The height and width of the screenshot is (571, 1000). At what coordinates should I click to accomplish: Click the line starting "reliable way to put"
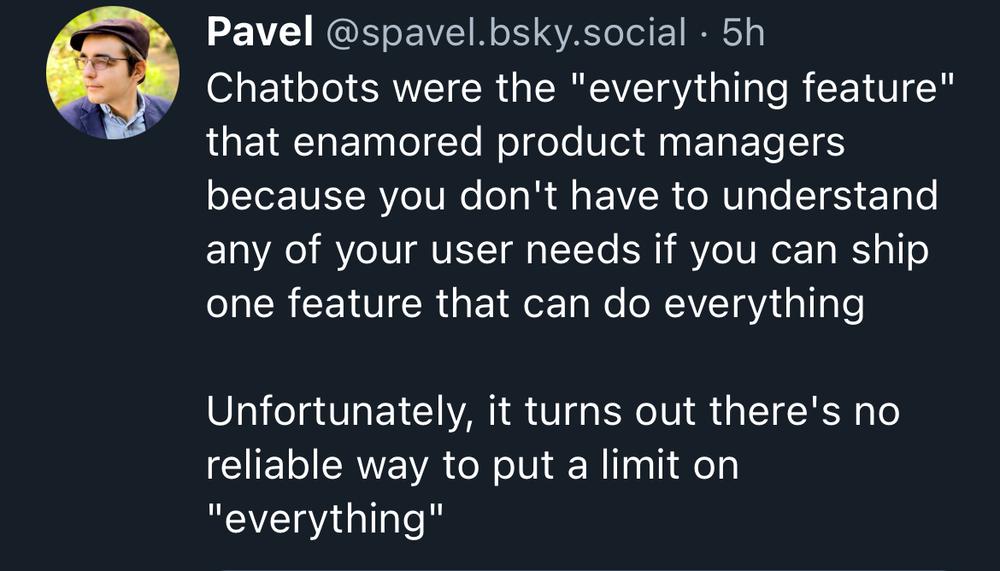[x=473, y=466]
